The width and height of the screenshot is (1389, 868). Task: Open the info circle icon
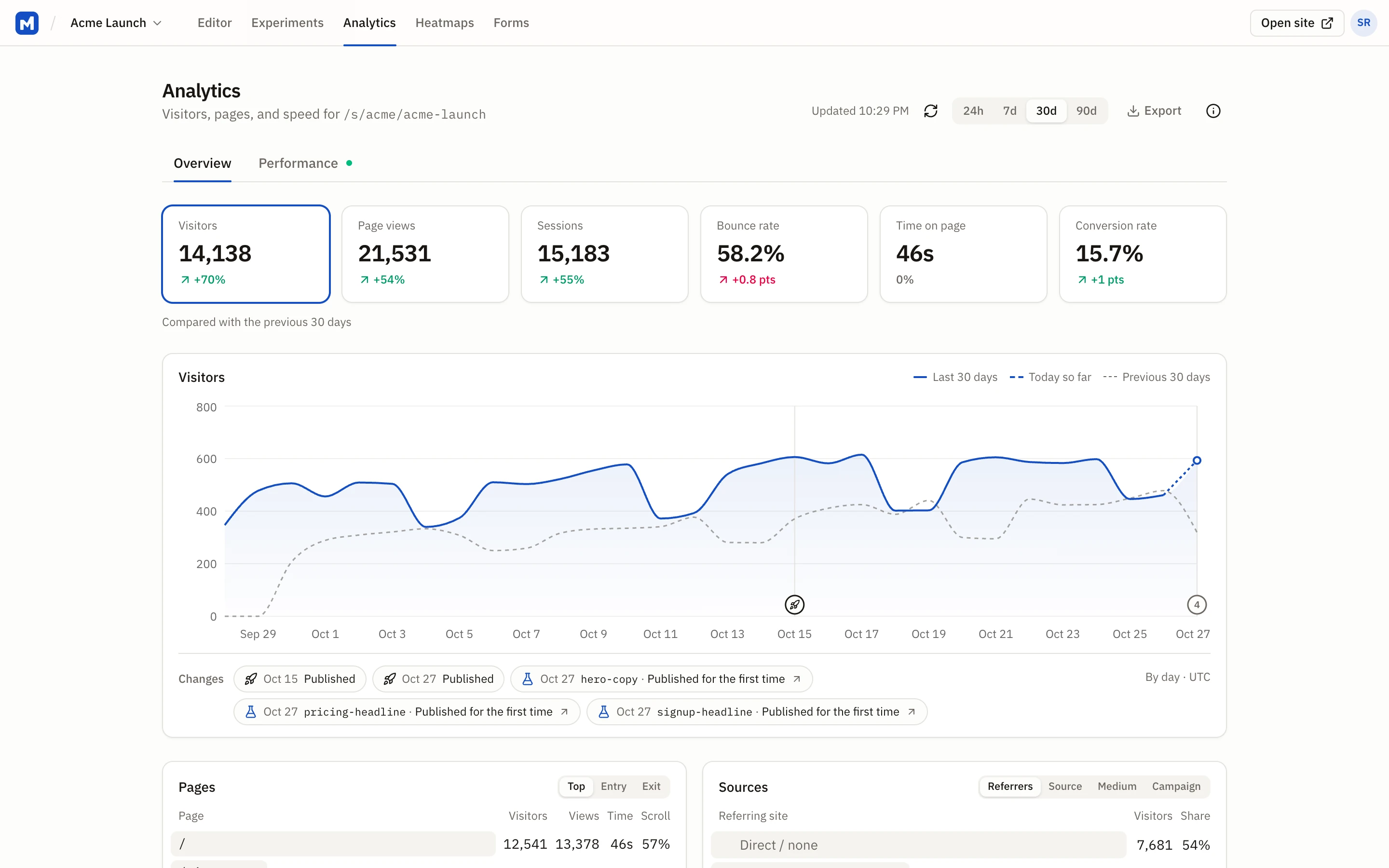(x=1213, y=111)
